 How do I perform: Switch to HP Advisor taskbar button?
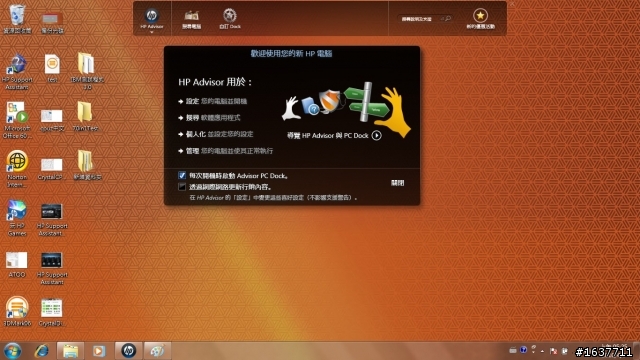[x=129, y=351]
